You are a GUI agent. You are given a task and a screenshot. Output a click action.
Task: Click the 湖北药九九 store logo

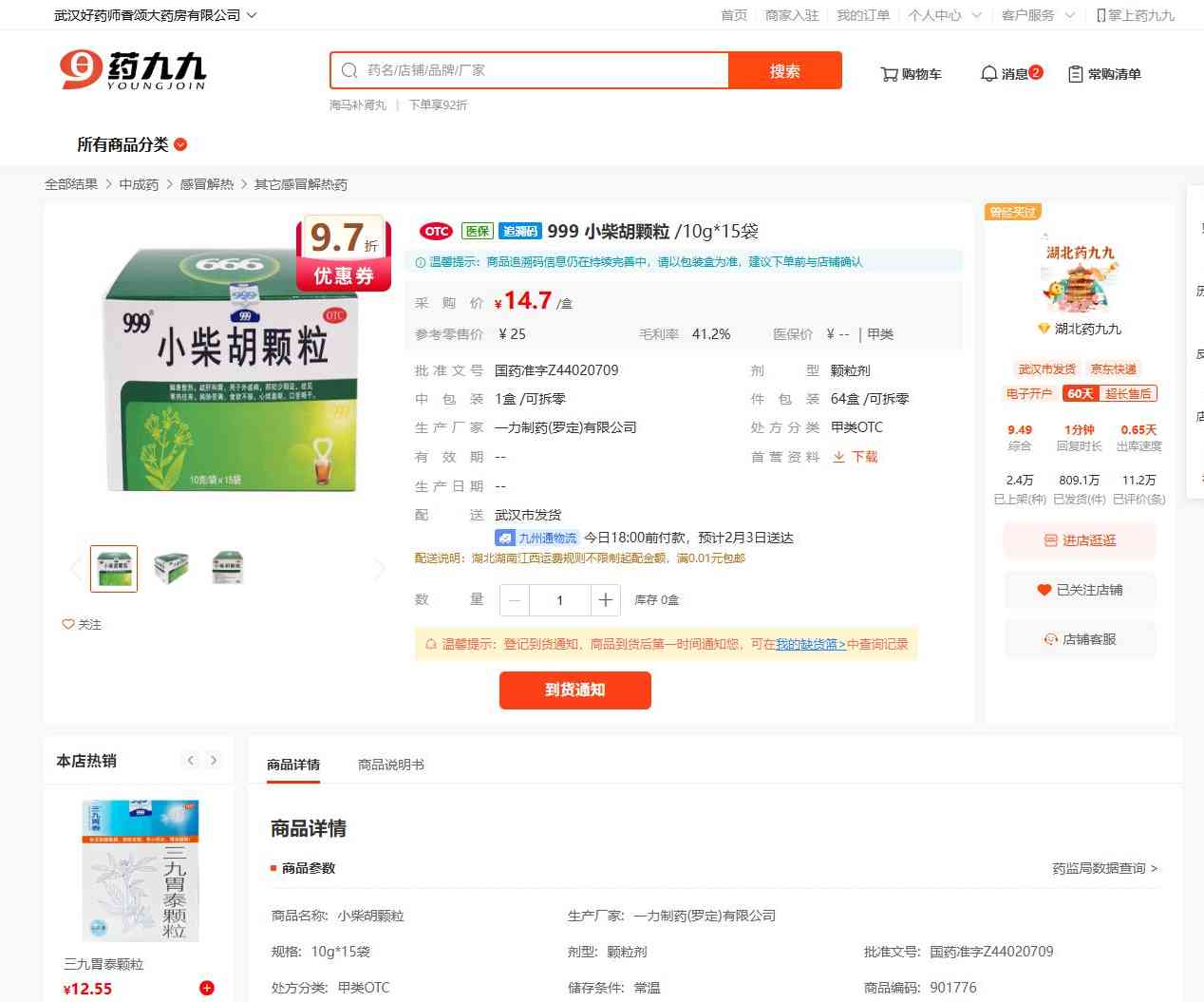click(x=1079, y=276)
